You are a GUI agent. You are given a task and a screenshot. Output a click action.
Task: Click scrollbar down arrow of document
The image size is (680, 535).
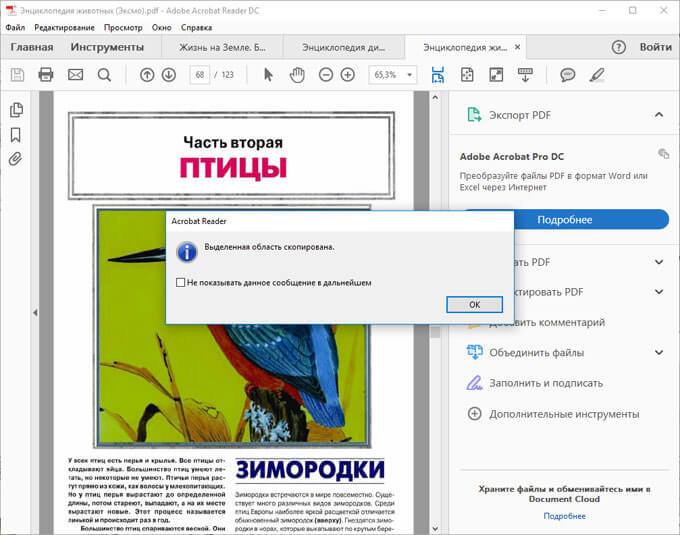click(435, 528)
